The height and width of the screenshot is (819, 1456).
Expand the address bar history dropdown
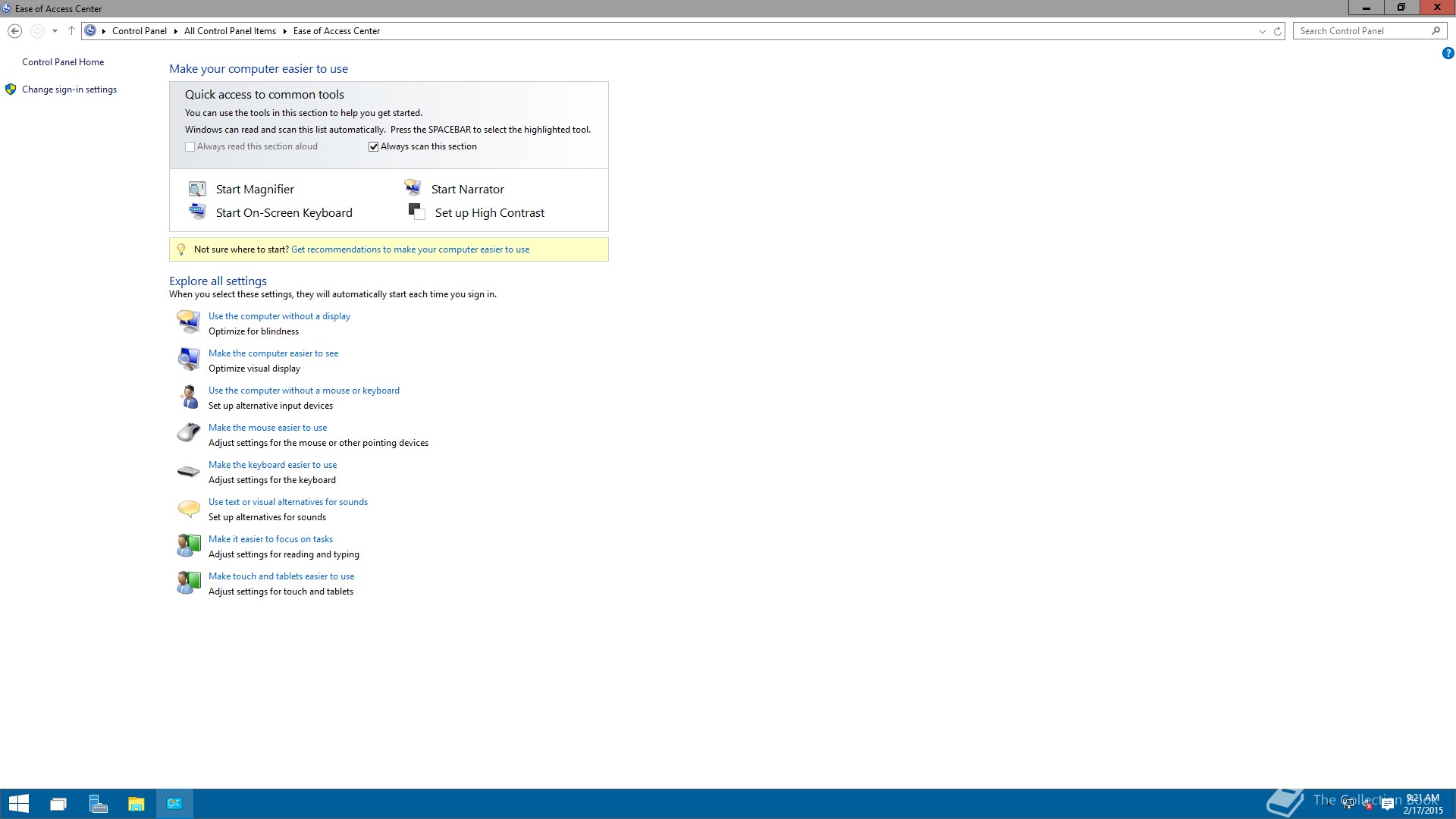1261,31
